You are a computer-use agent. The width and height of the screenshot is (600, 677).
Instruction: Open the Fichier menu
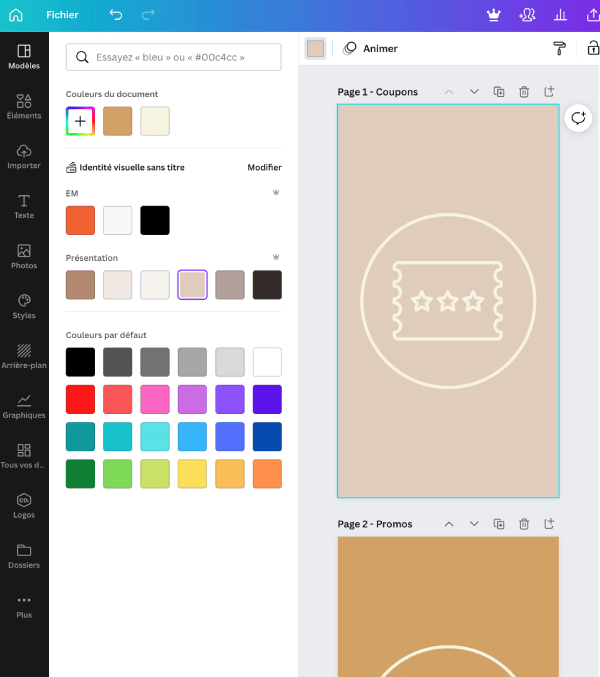(x=62, y=15)
